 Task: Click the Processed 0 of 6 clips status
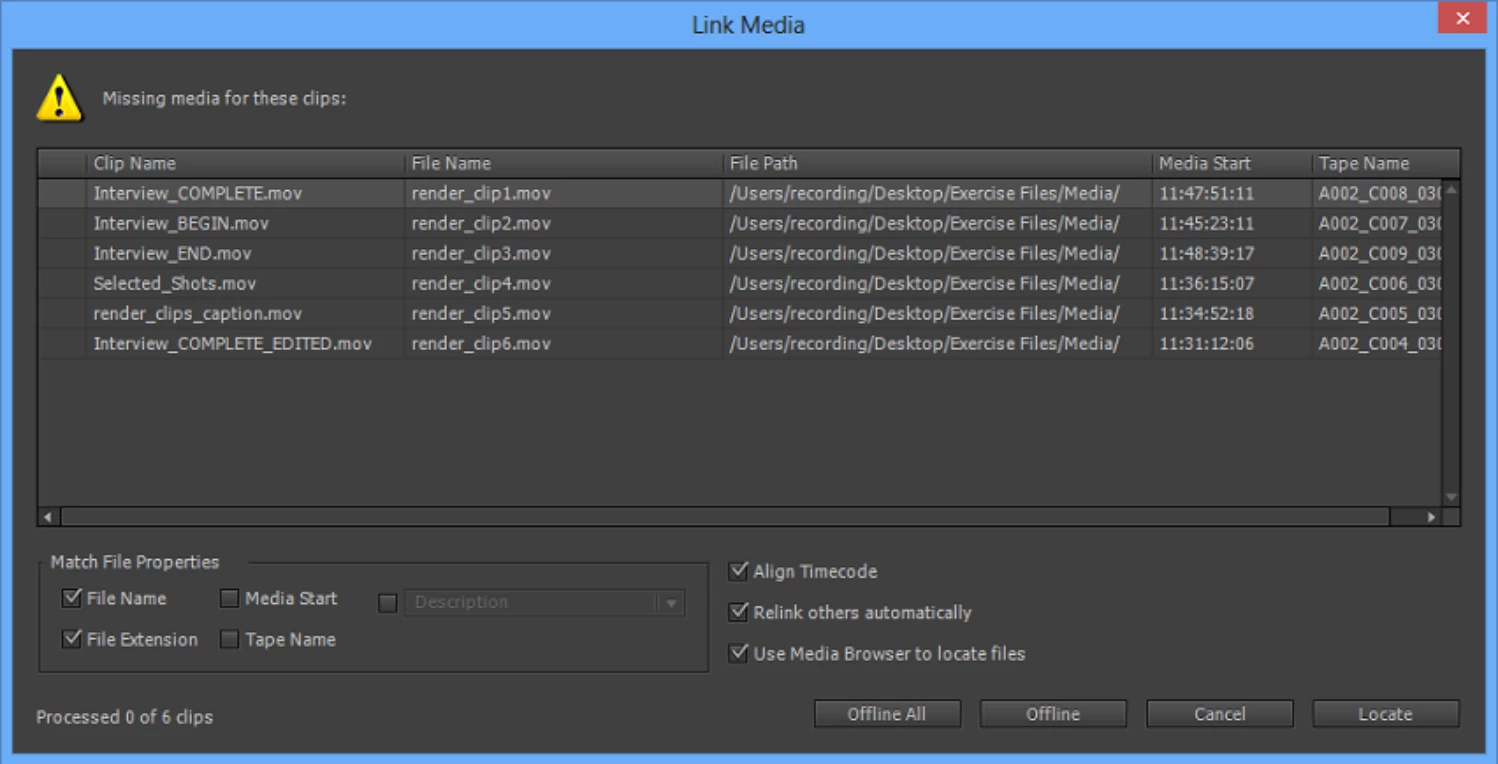coord(124,717)
